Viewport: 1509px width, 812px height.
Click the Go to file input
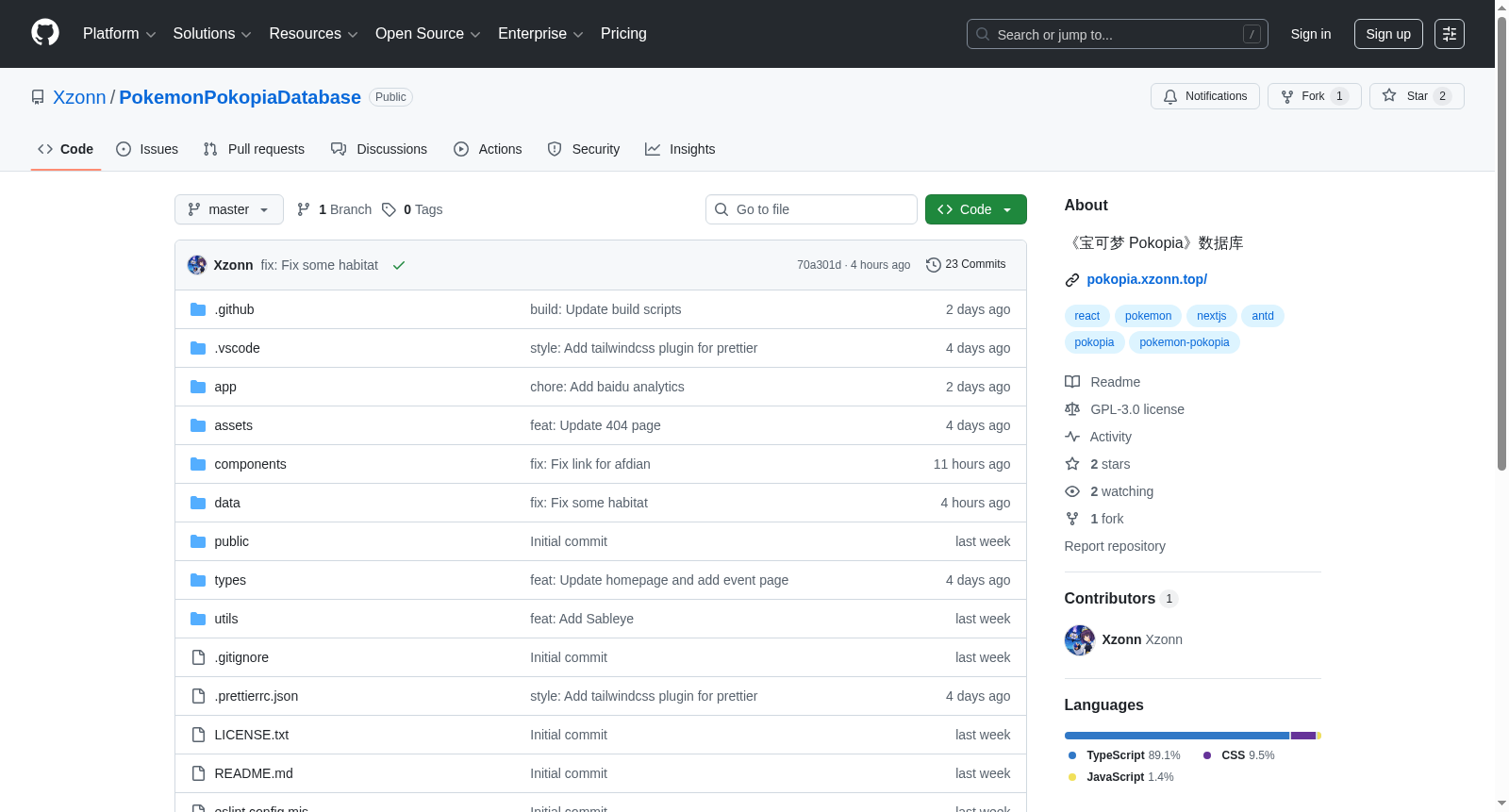click(x=811, y=209)
